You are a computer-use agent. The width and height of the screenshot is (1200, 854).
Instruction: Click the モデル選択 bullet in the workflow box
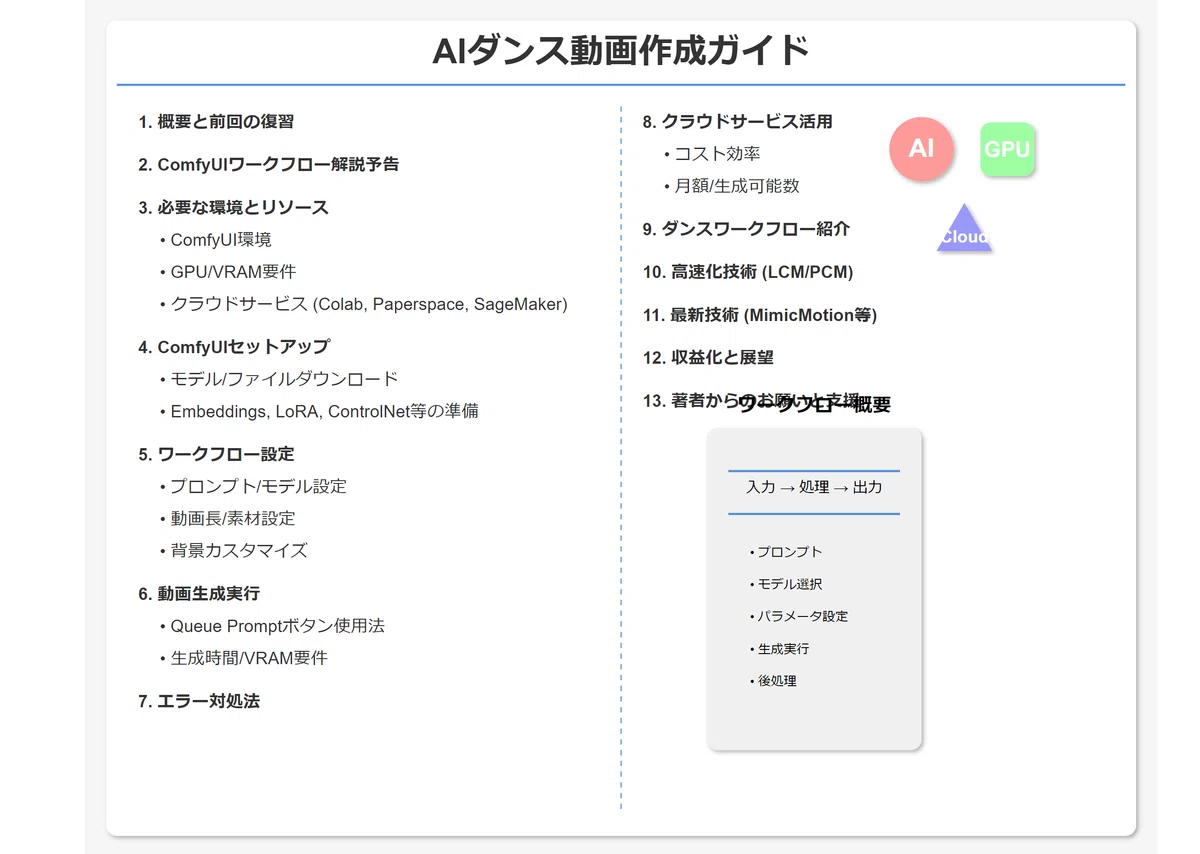pyautogui.click(x=785, y=584)
